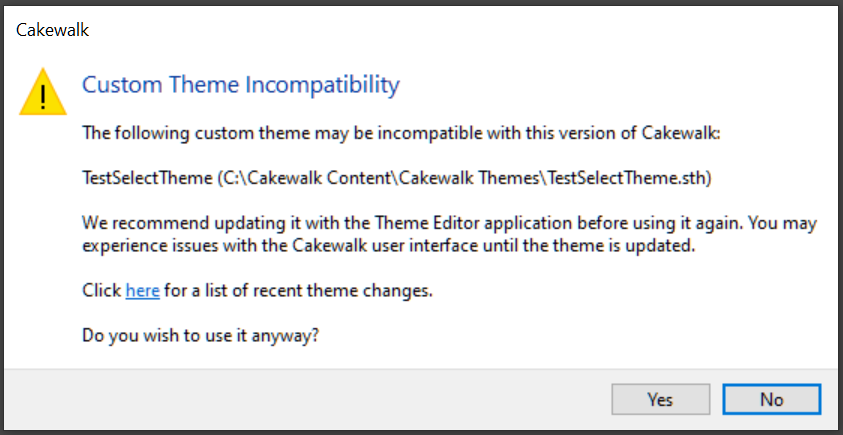Click the "Cakewalk Themes" folder in the path
Viewport: 843px width, 435px height.
pos(440,178)
